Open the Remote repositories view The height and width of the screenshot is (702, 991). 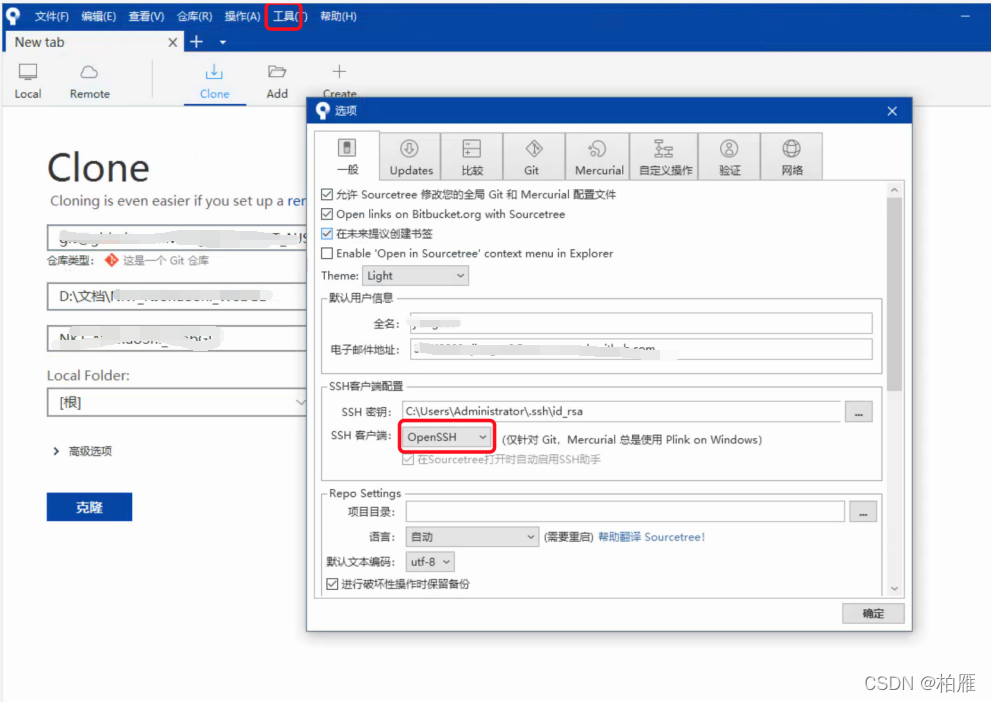tap(90, 81)
